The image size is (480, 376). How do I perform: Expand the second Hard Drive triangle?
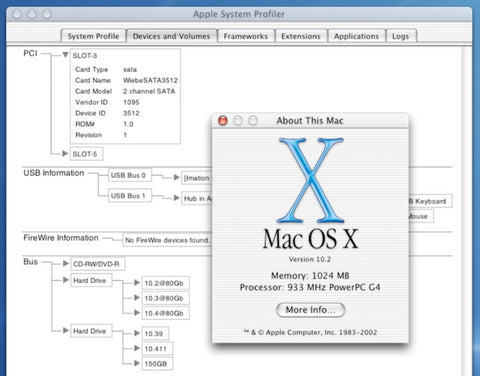click(66, 330)
